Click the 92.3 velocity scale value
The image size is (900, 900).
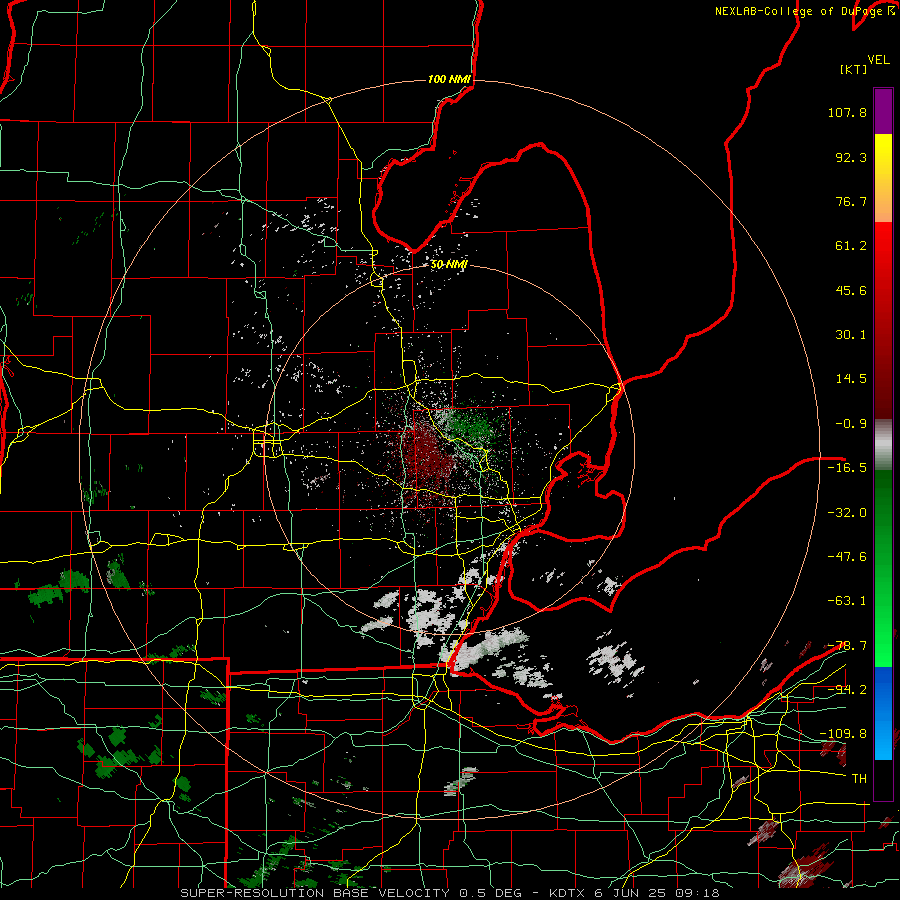tap(851, 157)
